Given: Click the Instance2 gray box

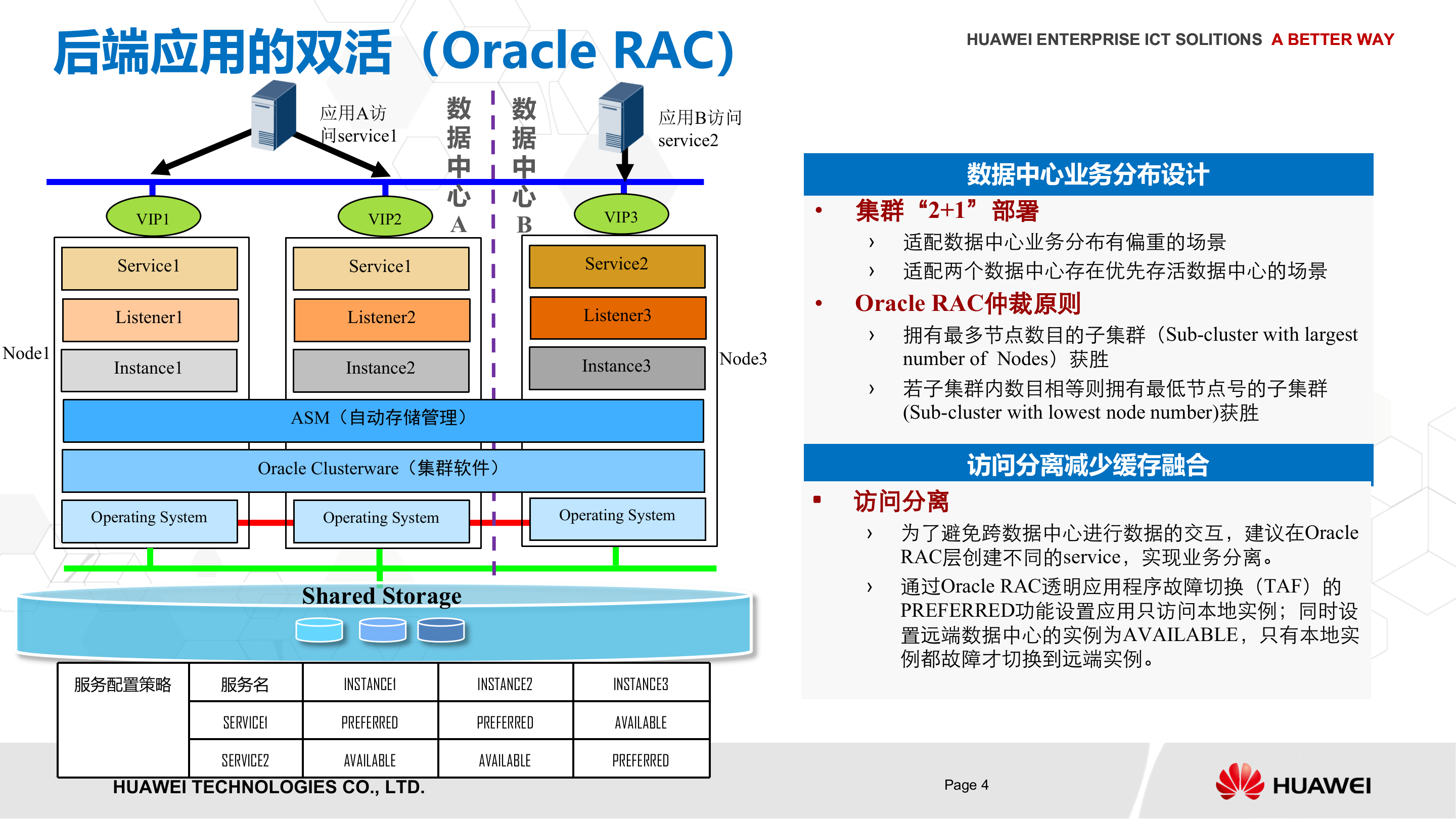Looking at the screenshot, I should (x=381, y=370).
